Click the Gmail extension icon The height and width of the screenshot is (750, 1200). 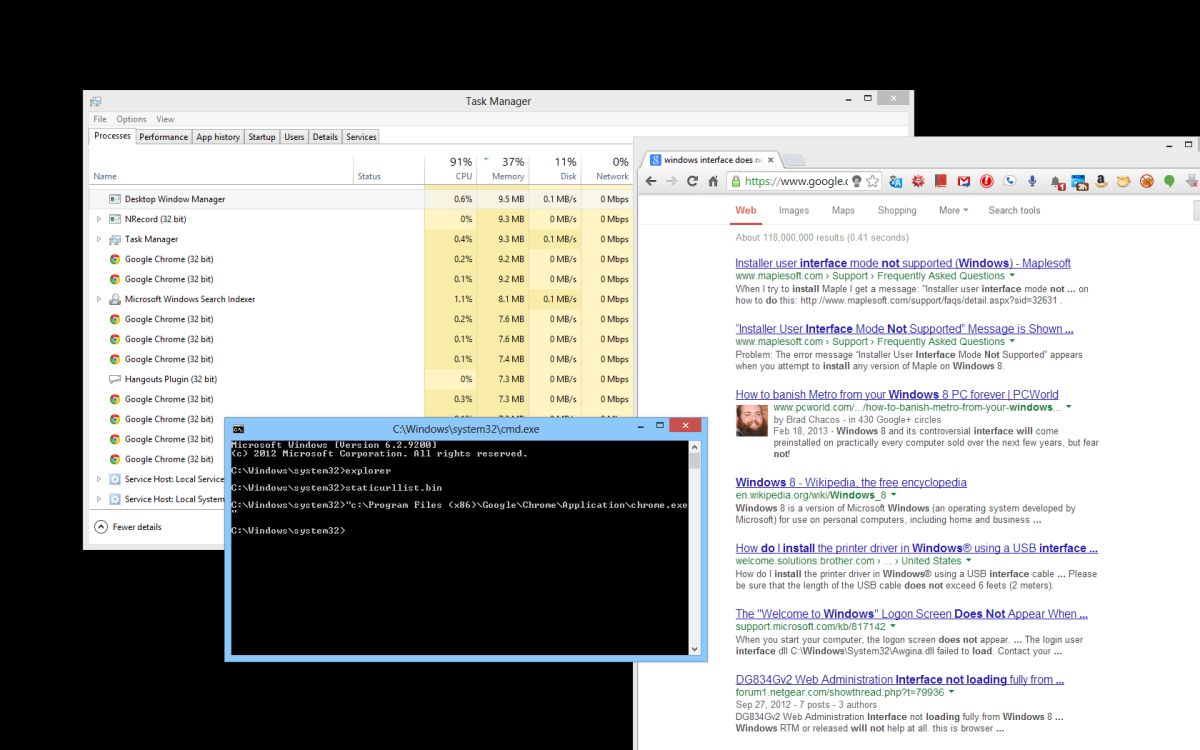click(x=963, y=182)
